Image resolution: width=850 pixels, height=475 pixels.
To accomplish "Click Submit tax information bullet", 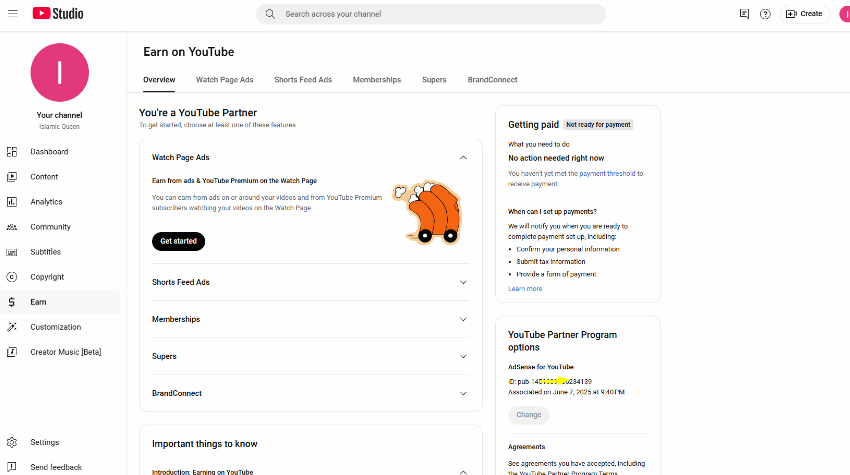I will [550, 261].
